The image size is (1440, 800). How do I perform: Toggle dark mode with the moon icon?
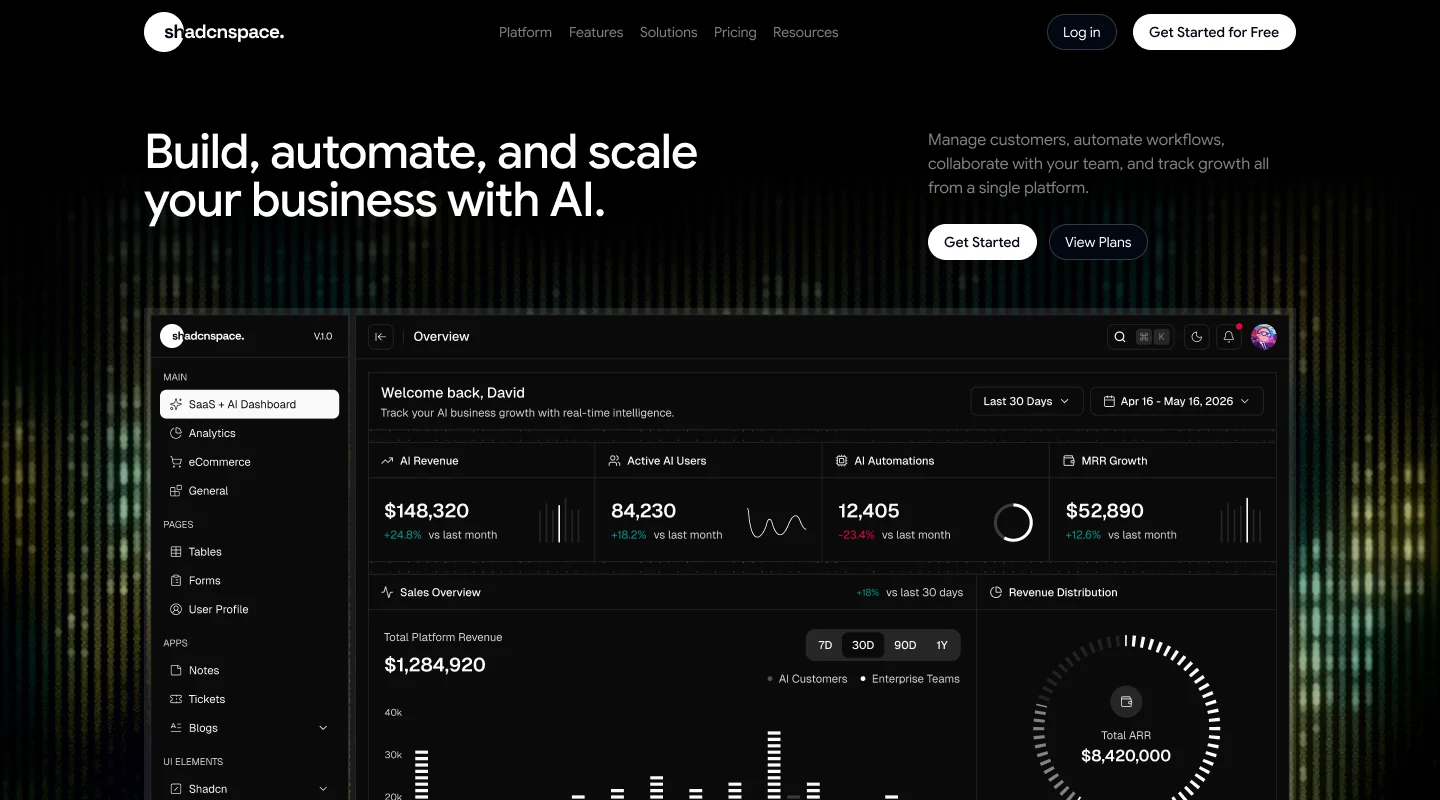click(1197, 337)
